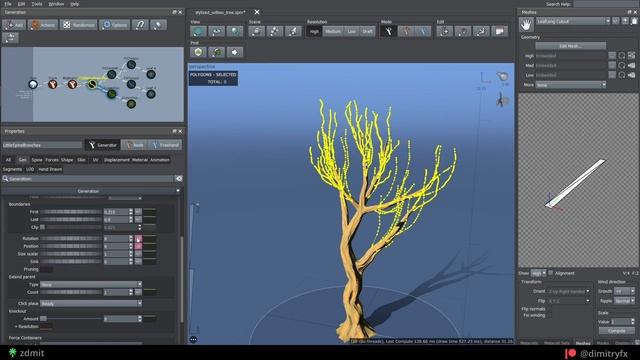This screenshot has width=640, height=360.
Task: Adjust the Knockout Amount slider
Action: click(x=71, y=318)
